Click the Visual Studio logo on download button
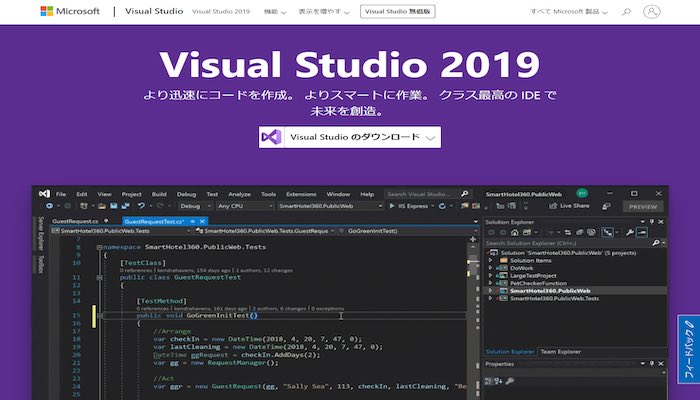This screenshot has width=700, height=400. [270, 137]
